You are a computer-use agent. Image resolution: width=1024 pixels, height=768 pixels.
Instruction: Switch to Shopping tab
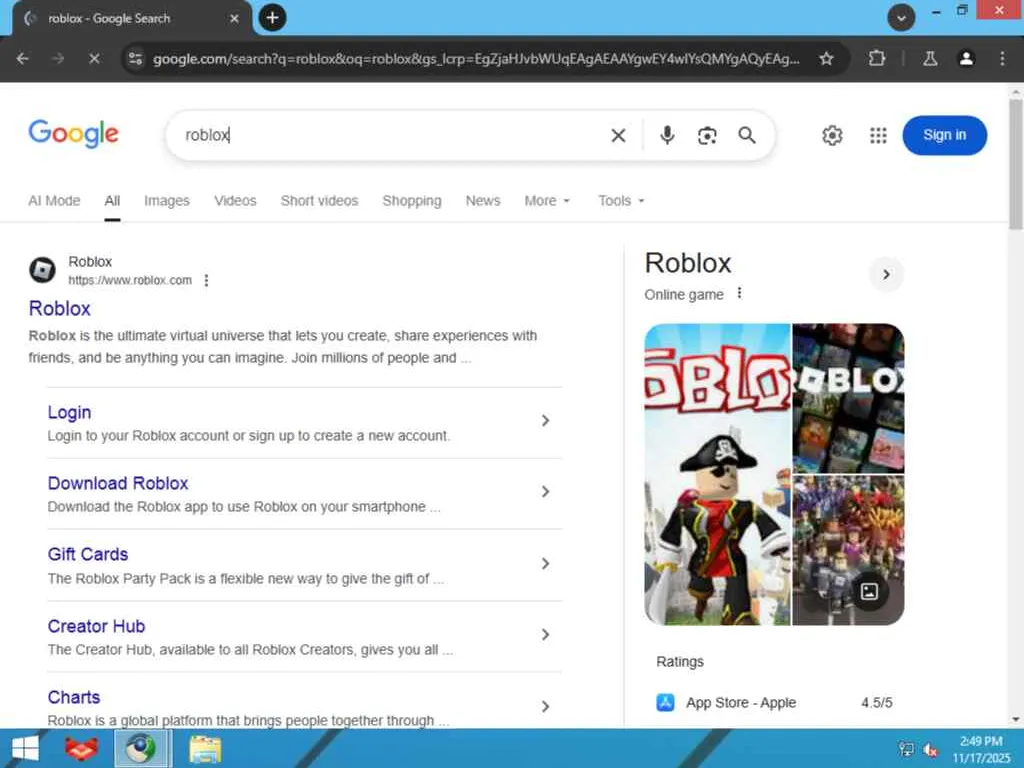click(411, 201)
